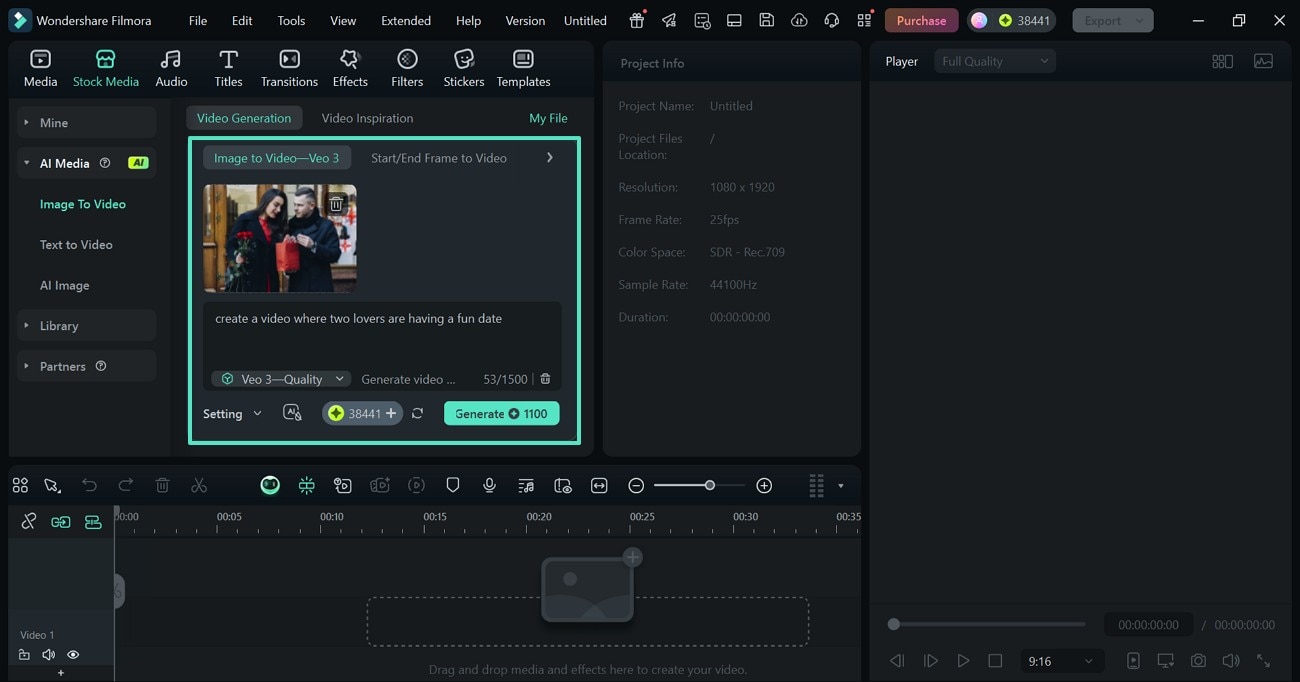Image resolution: width=1300 pixels, height=682 pixels.
Task: Select the Transitions panel
Action: click(289, 67)
